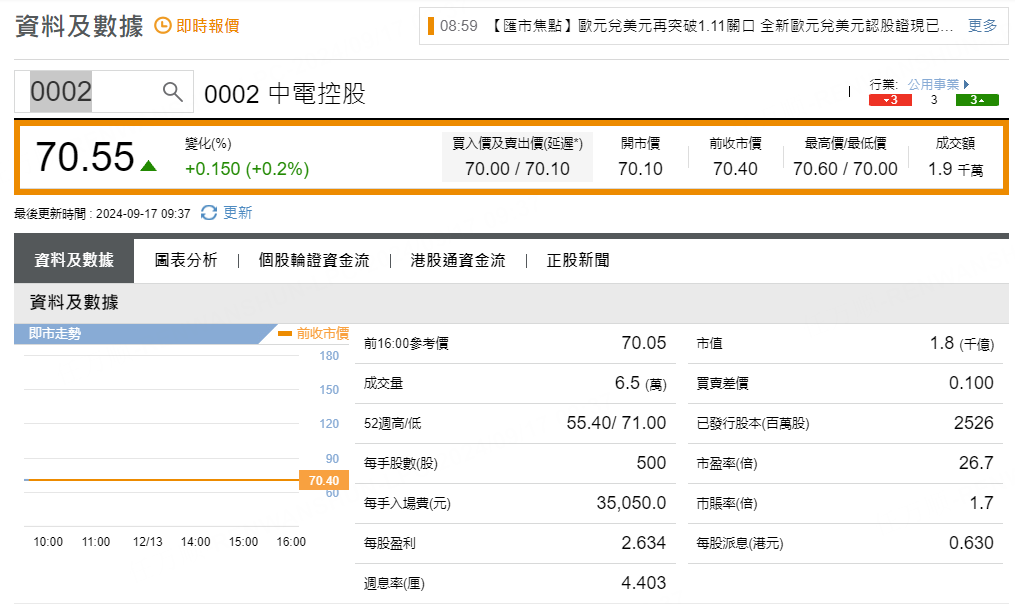Viewport: 1015px width, 604px height.
Task: Click the 即時報價 real-time quote link
Action: click(x=208, y=26)
